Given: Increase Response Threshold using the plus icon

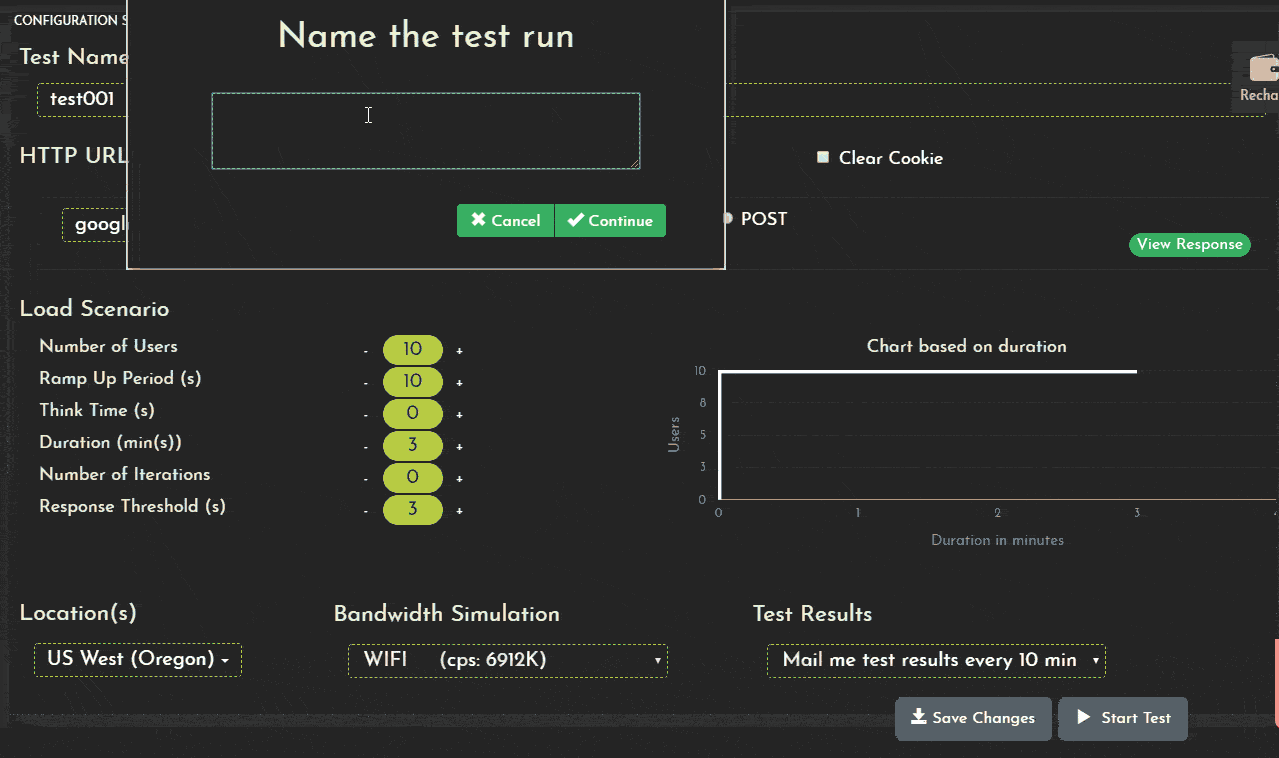Looking at the screenshot, I should [x=459, y=509].
